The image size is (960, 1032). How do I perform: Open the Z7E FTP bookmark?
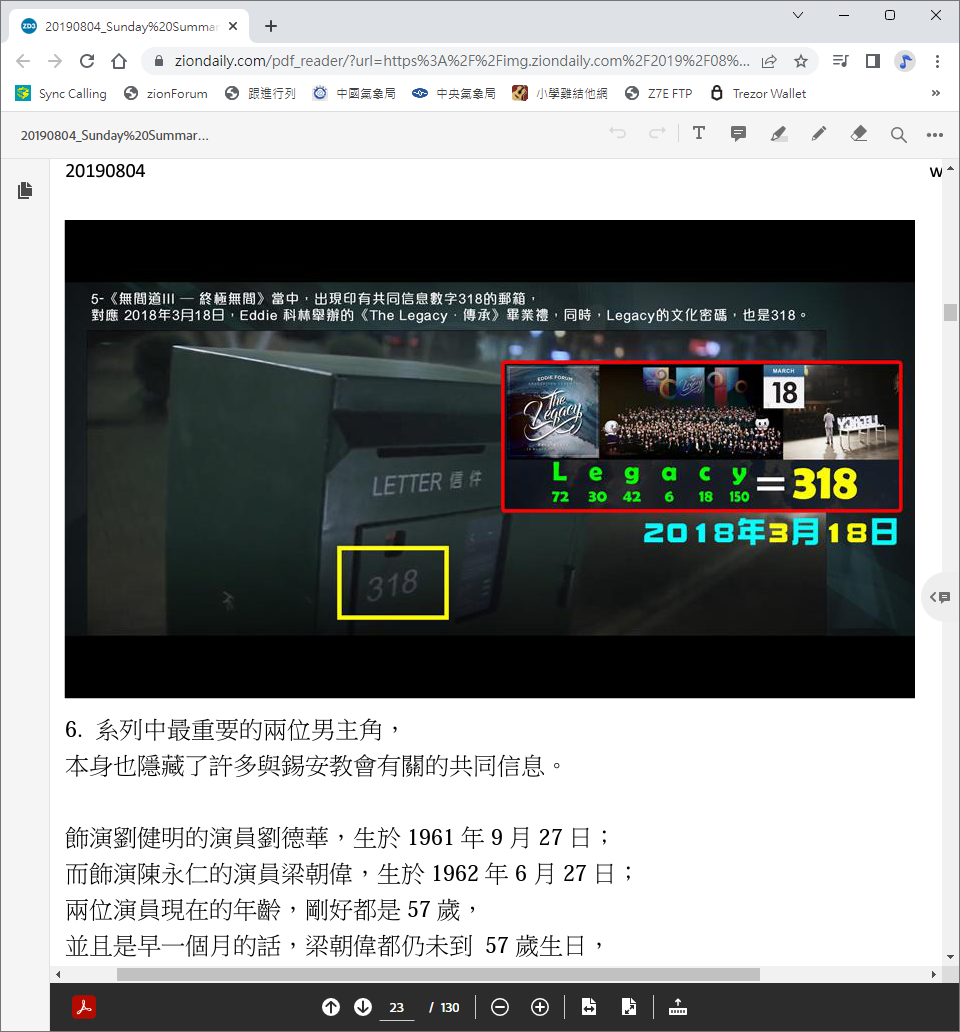pos(659,93)
